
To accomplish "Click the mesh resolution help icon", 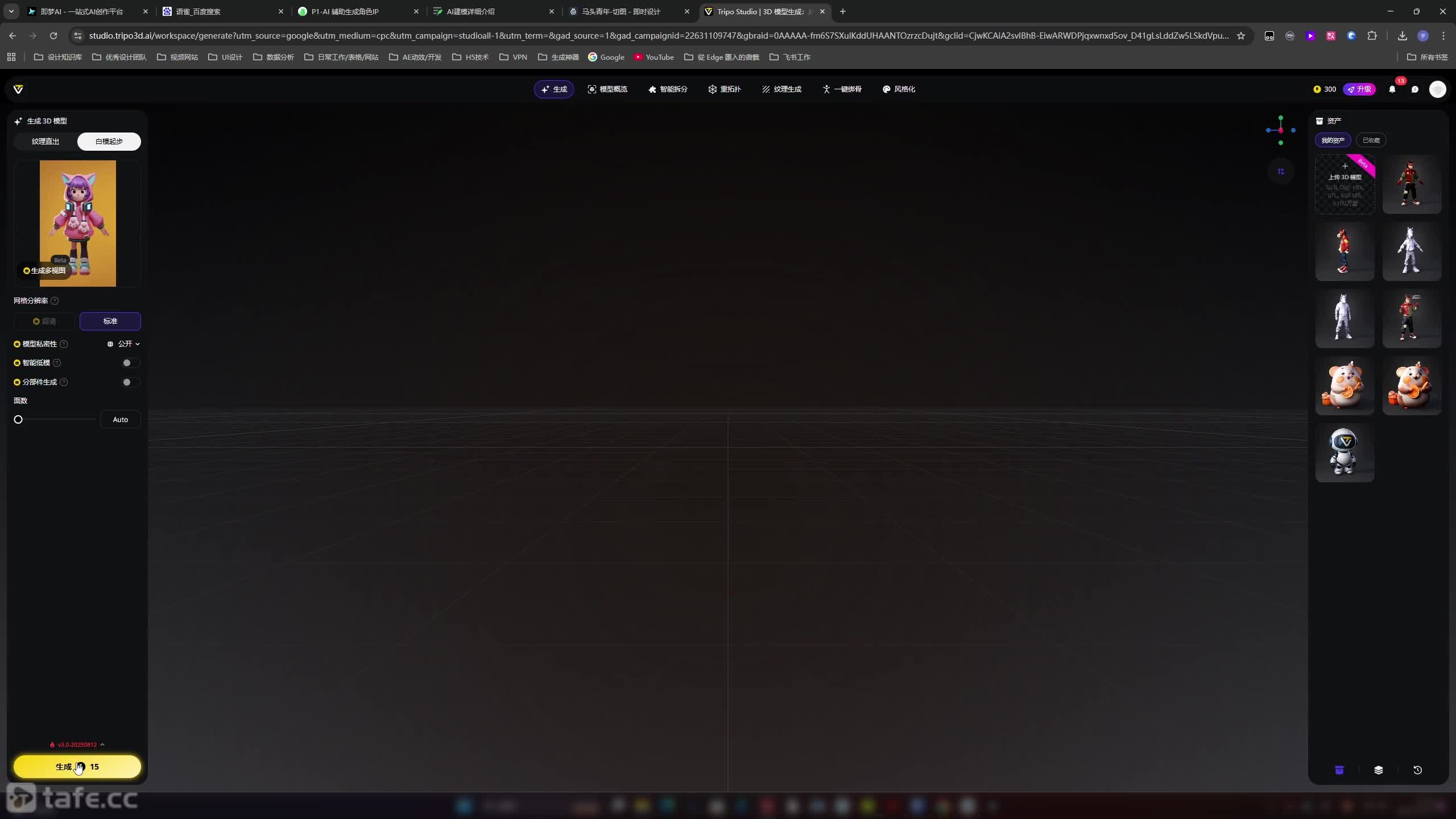I will [55, 301].
